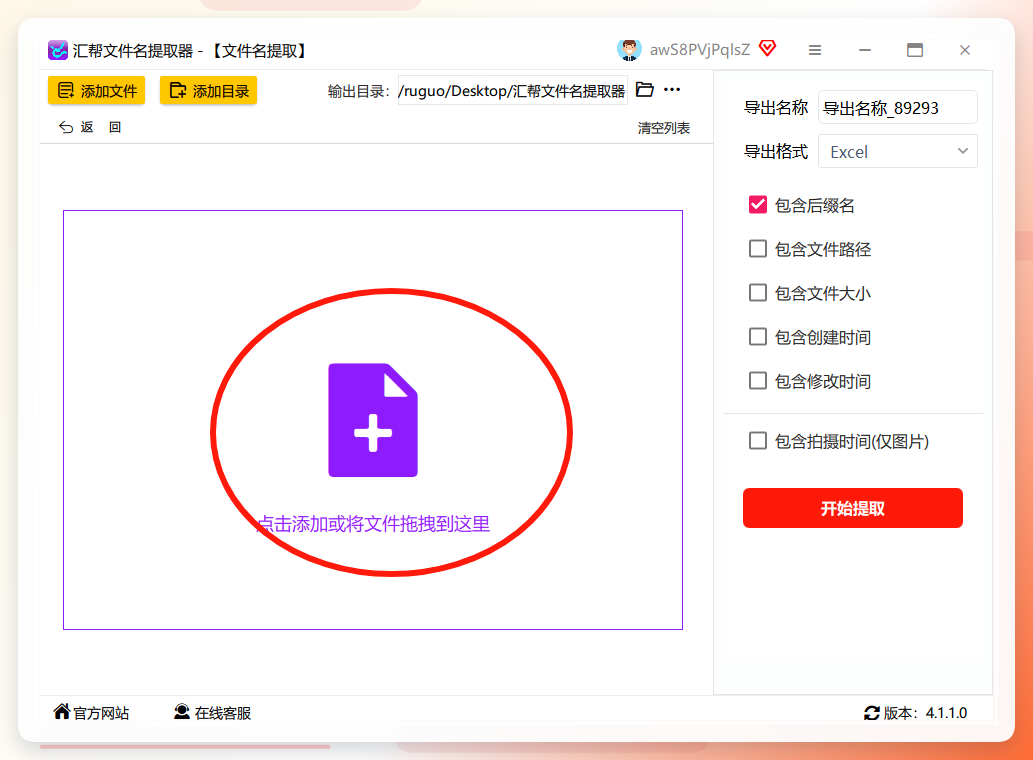Click the user avatar icon
This screenshot has width=1033, height=760.
pyautogui.click(x=629, y=50)
